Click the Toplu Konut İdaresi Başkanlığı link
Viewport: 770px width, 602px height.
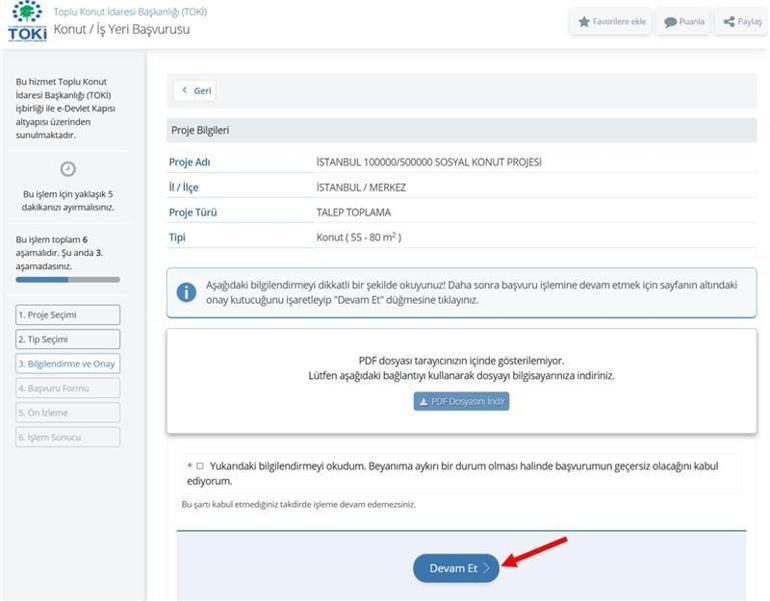coord(130,11)
